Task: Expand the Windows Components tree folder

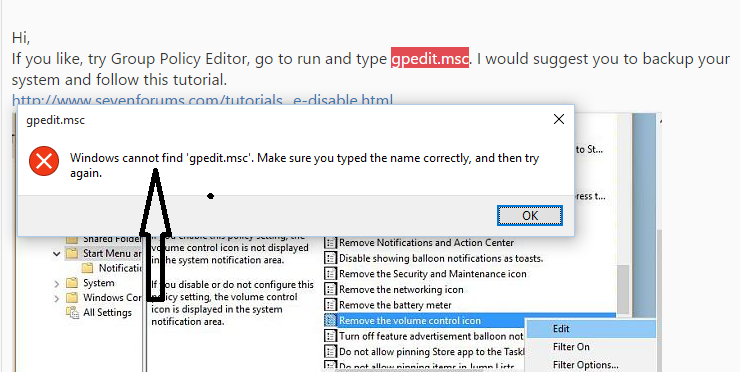Action: 57,298
